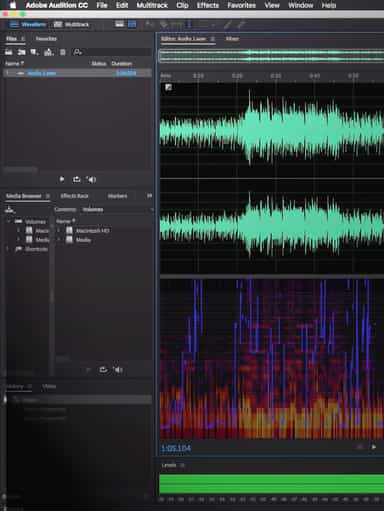The height and width of the screenshot is (511, 384).
Task: Open the Favorites menu
Action: tap(241, 5)
